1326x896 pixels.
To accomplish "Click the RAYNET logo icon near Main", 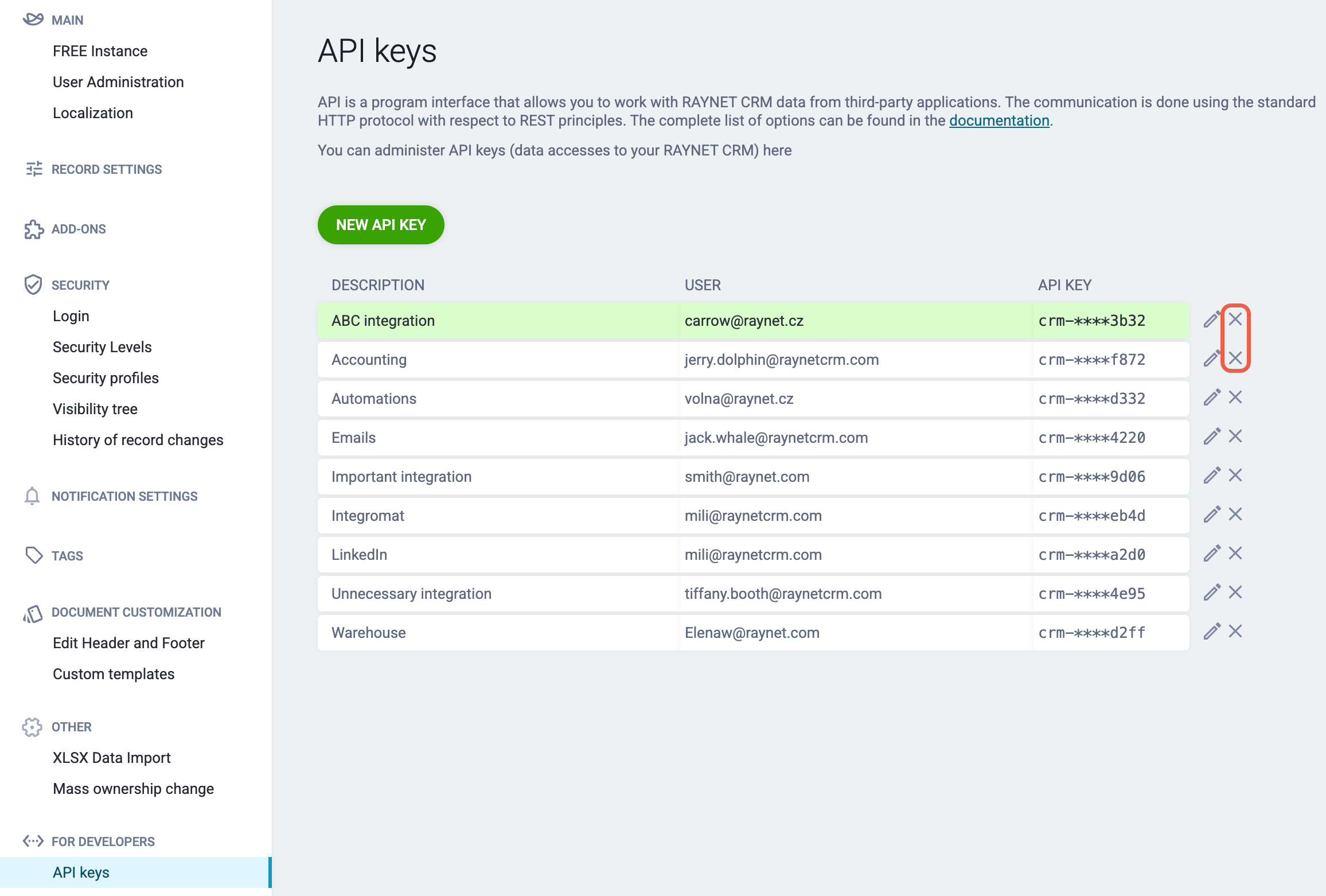I will click(x=33, y=19).
